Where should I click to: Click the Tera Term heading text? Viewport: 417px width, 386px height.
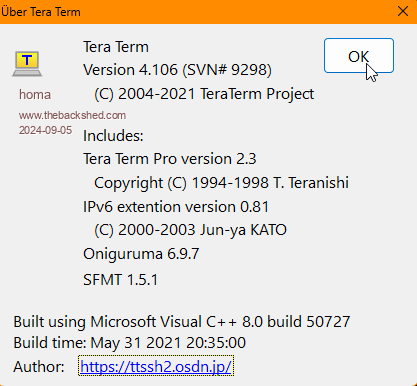[x=116, y=47]
